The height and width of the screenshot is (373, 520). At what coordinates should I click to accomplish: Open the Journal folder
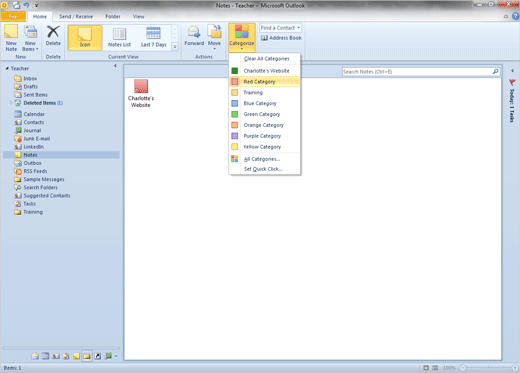click(x=28, y=130)
